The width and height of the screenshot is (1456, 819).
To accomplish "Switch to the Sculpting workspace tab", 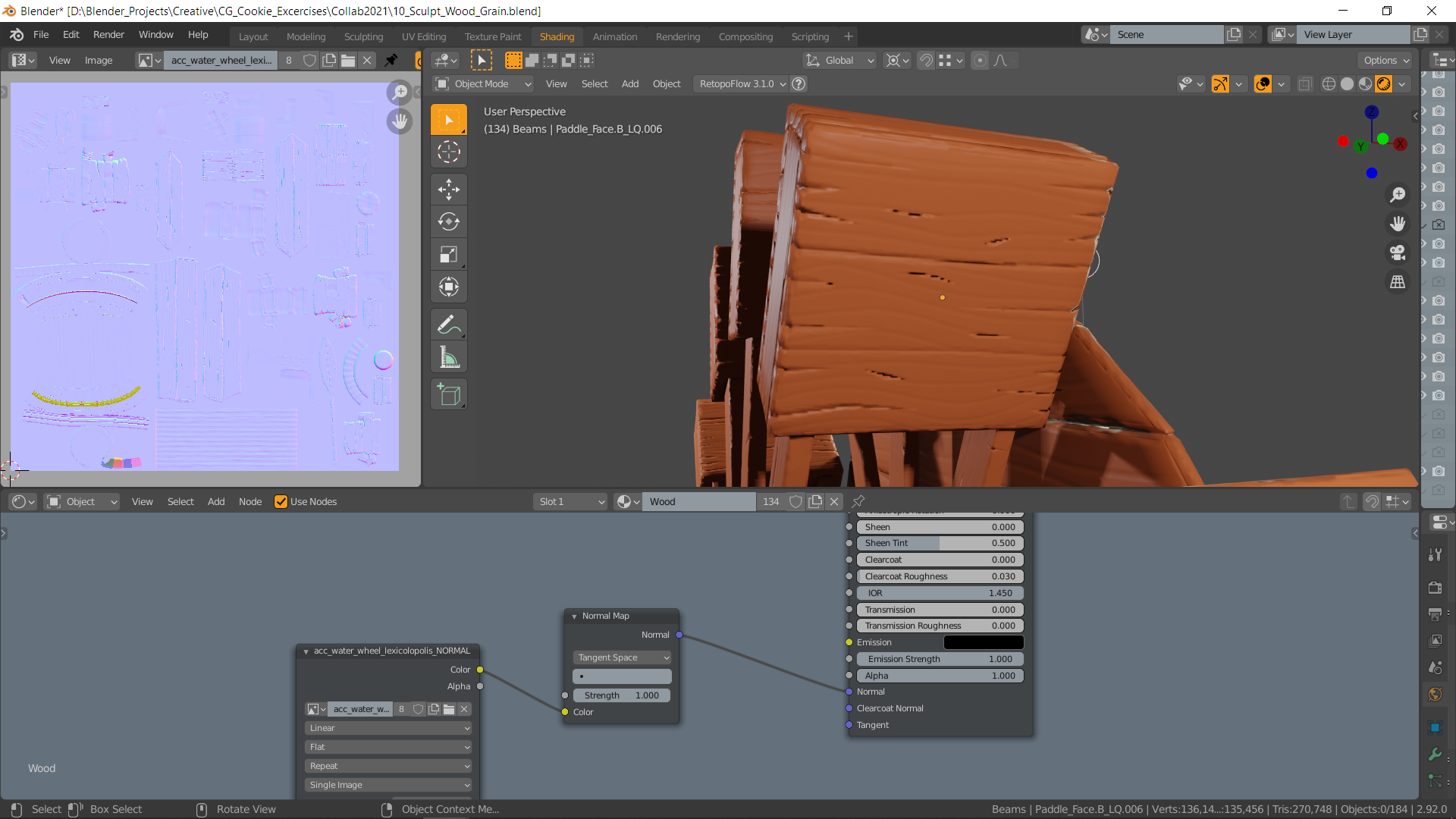I will 363,36.
